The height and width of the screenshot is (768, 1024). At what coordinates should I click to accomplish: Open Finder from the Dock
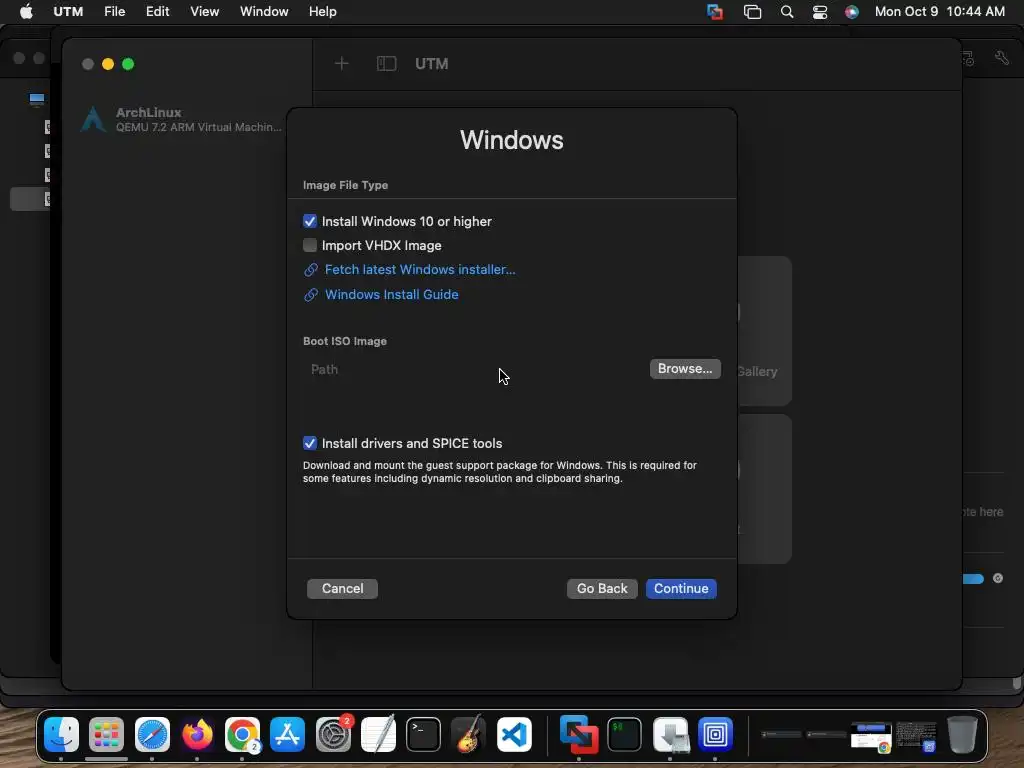61,734
